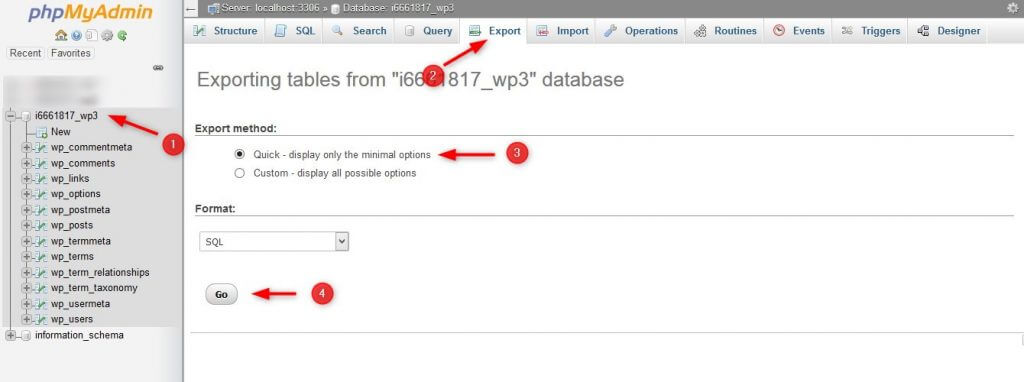Open the Events tab
Image resolution: width=1024 pixels, height=382 pixels.
point(799,31)
